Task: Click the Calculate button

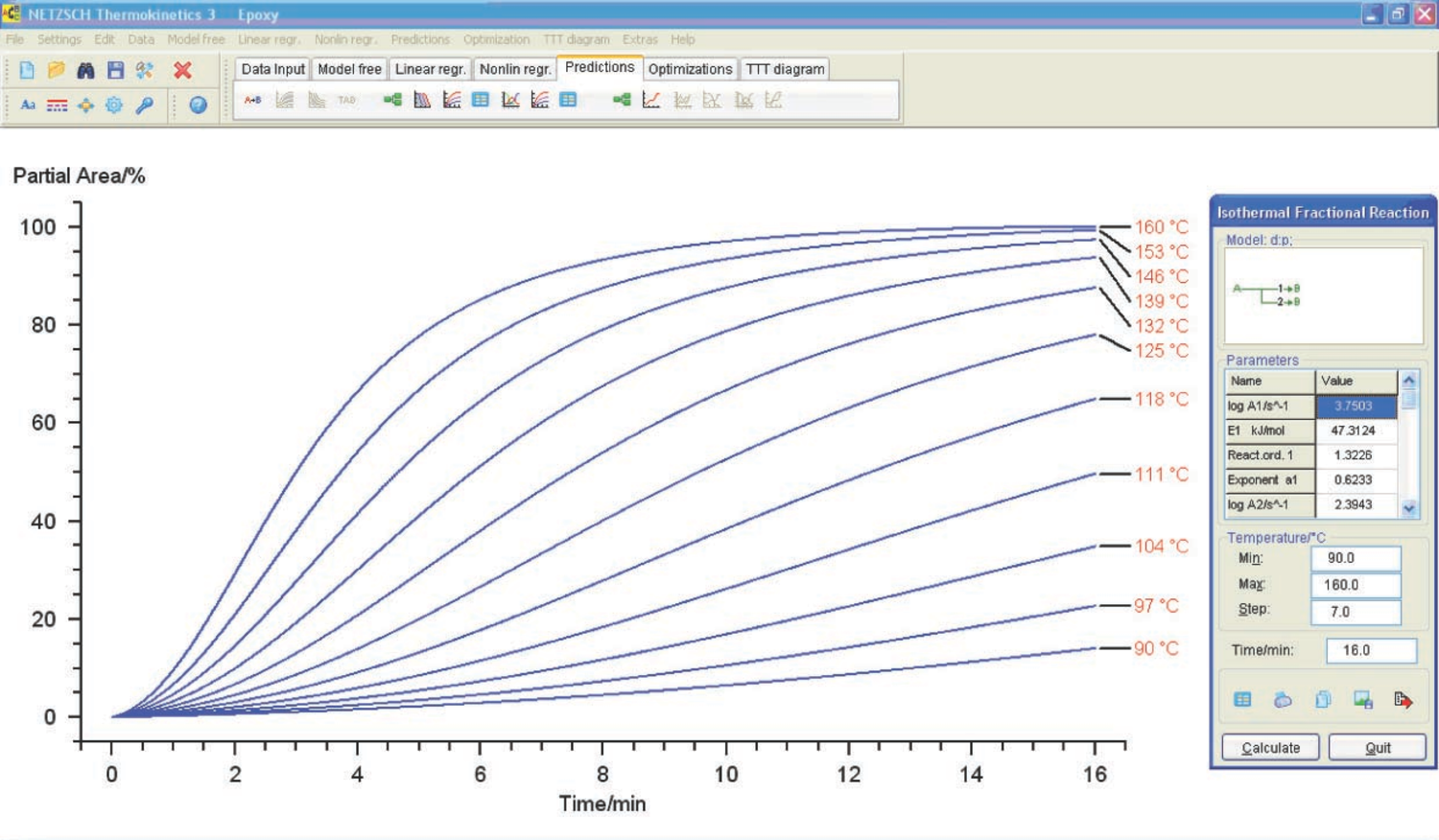Action: [x=1271, y=748]
